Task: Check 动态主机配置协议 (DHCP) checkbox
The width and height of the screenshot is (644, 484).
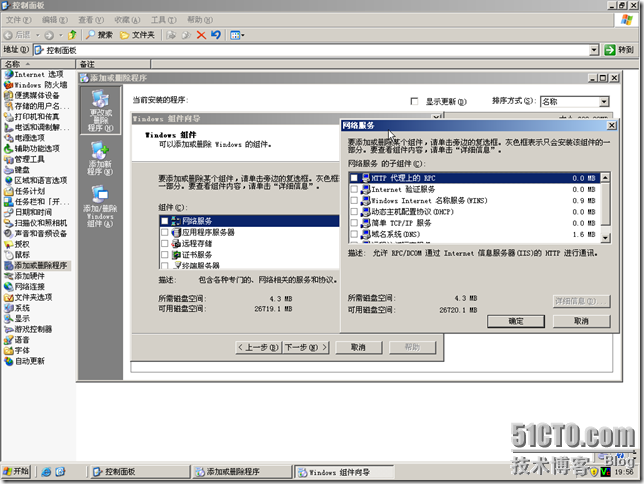Action: (x=354, y=212)
